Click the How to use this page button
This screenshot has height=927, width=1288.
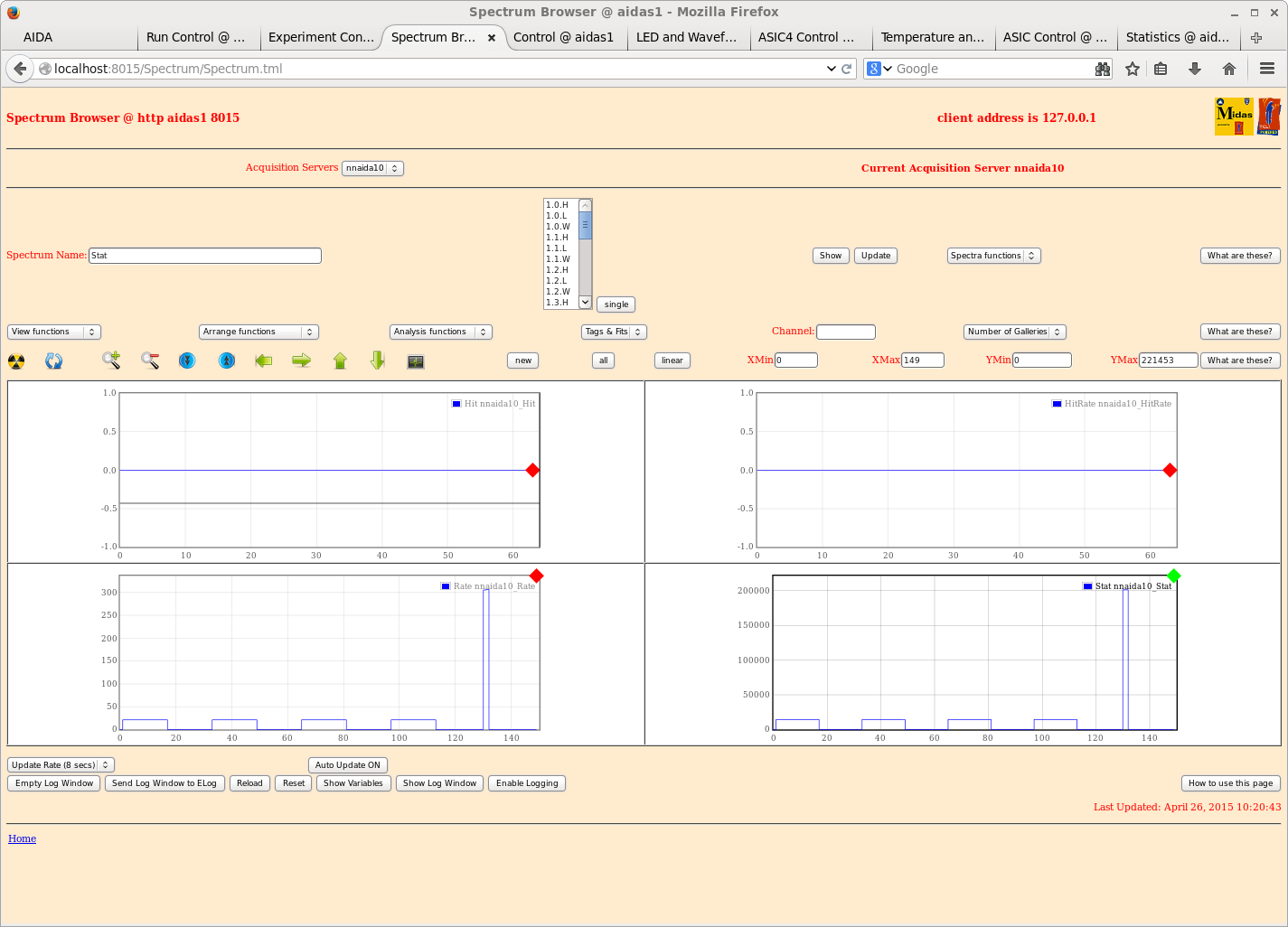tap(1230, 783)
